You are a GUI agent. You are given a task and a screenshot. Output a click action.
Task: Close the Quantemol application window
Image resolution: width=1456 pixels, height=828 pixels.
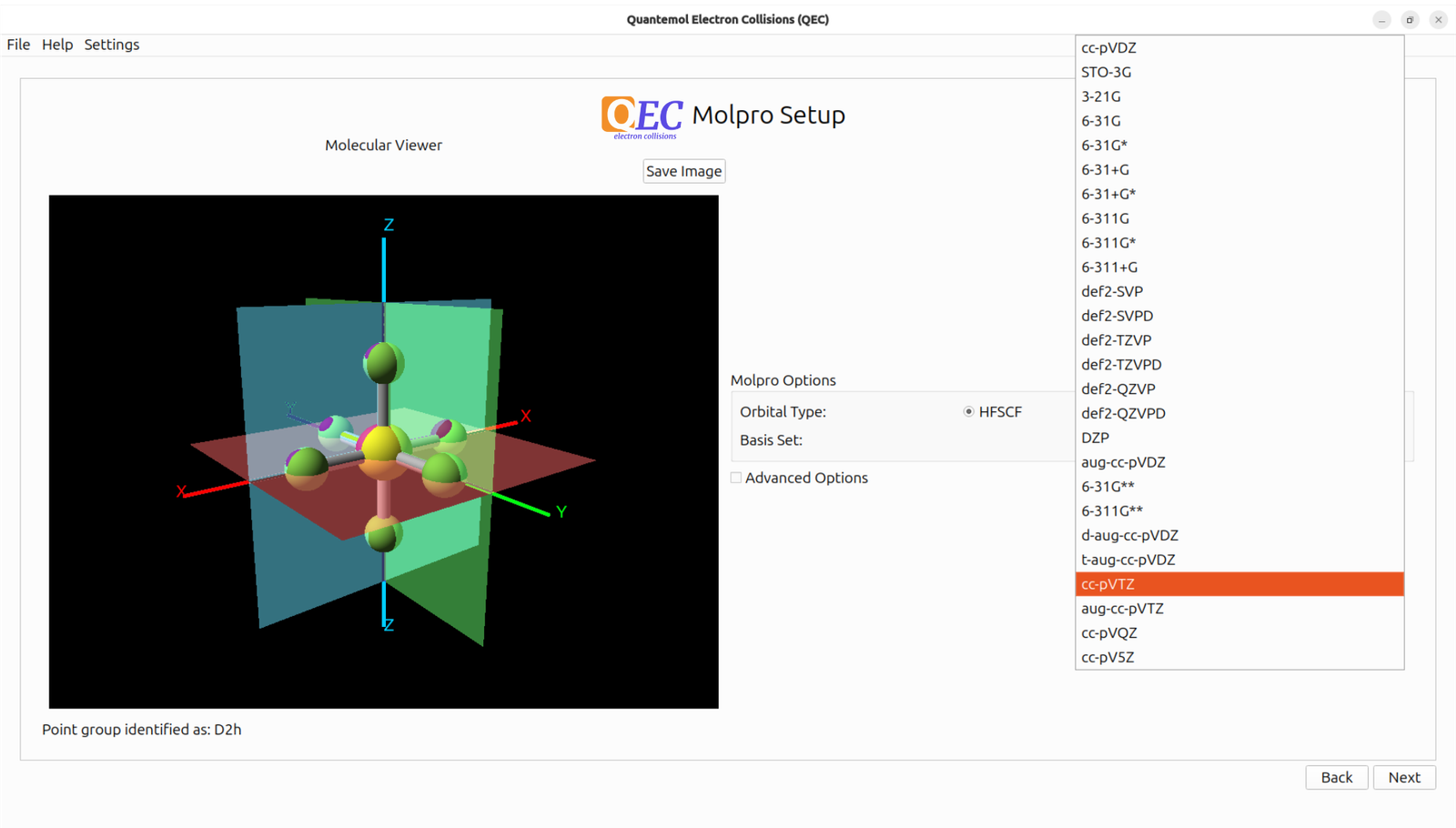1438,20
